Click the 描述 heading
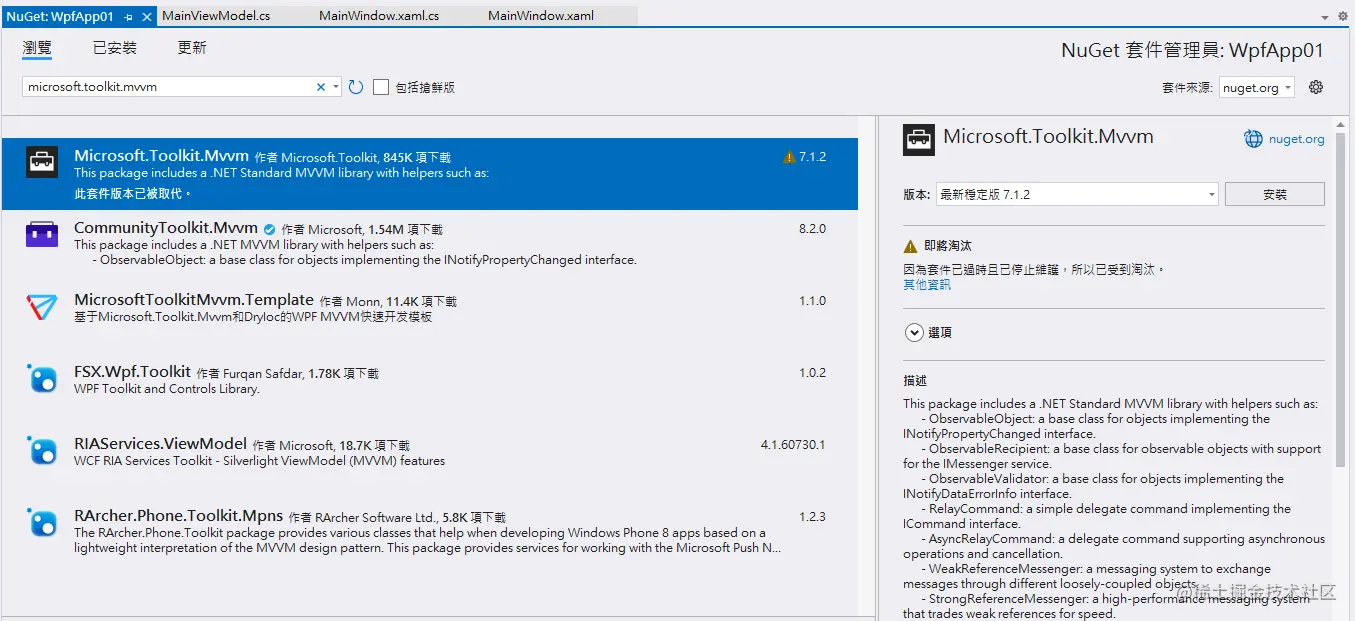Image resolution: width=1355 pixels, height=621 pixels. click(x=915, y=381)
